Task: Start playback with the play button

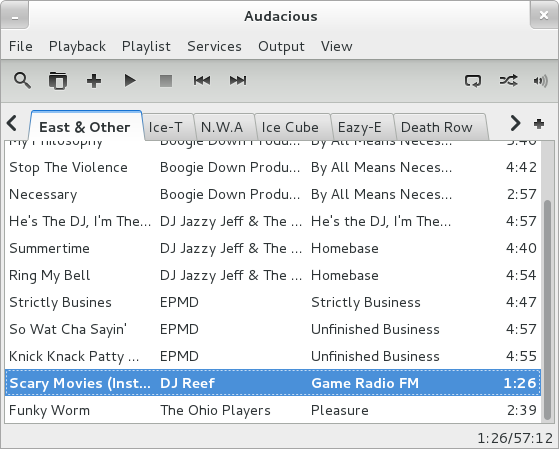Action: point(130,81)
